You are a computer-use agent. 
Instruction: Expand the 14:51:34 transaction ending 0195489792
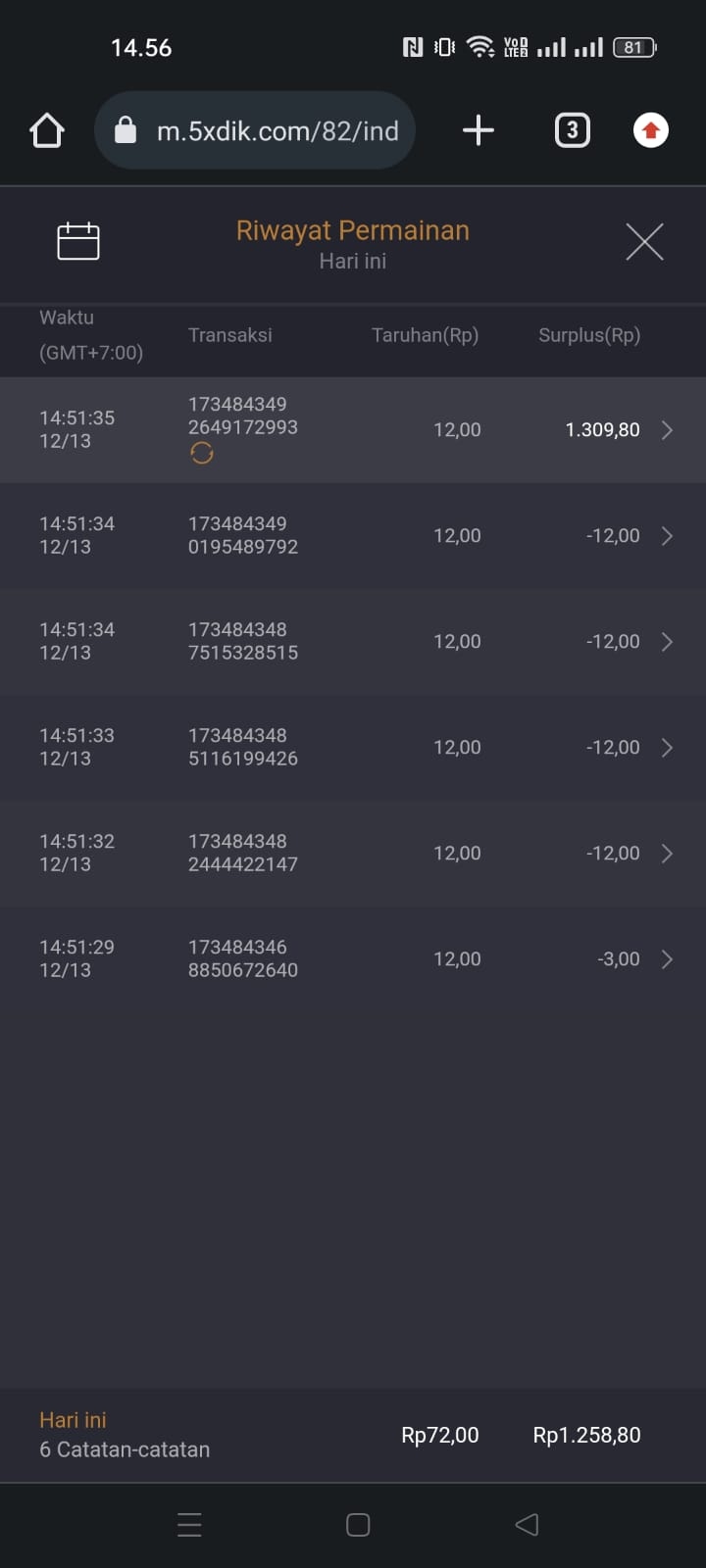[x=667, y=536]
